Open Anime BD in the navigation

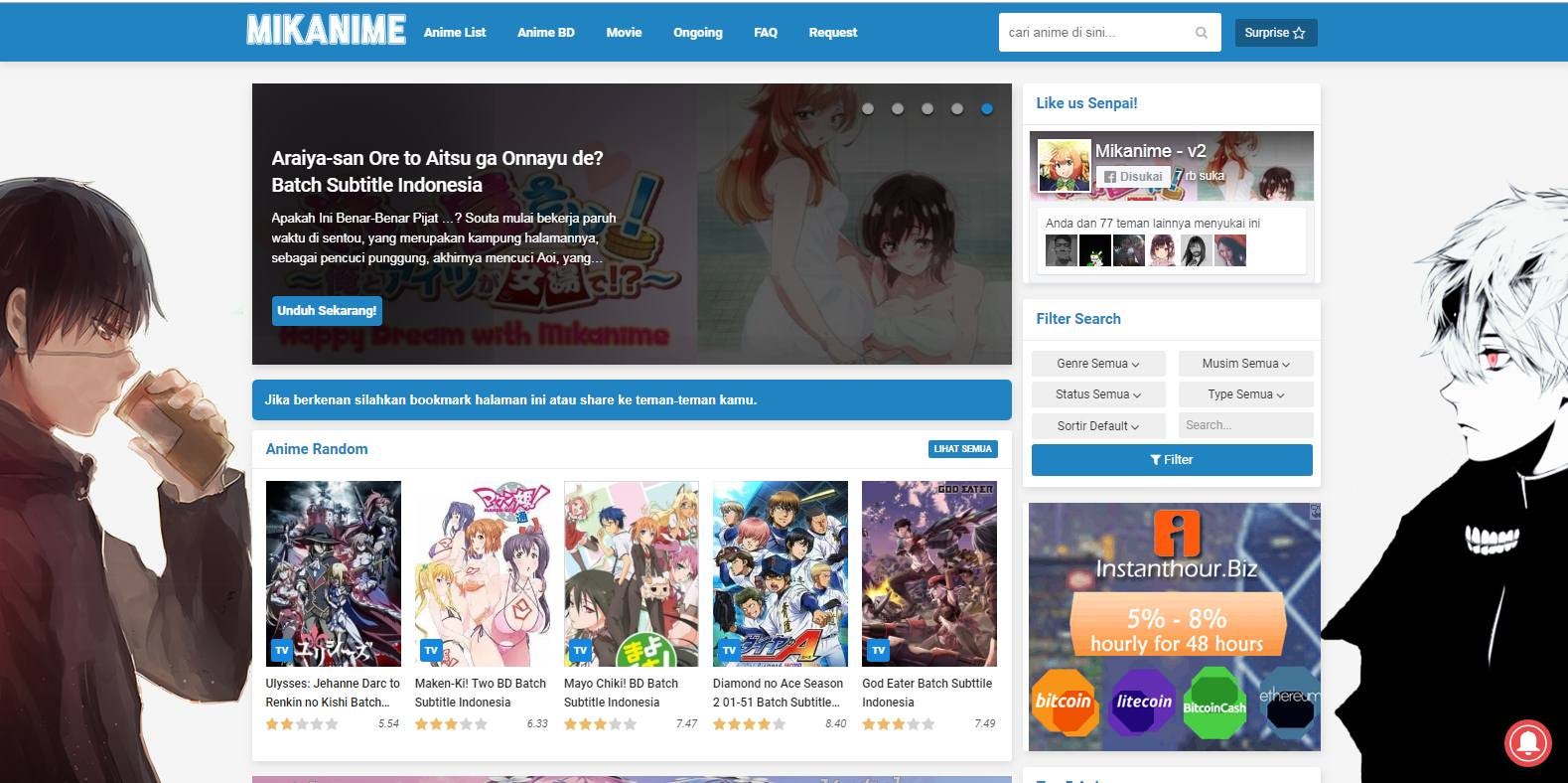click(x=546, y=32)
